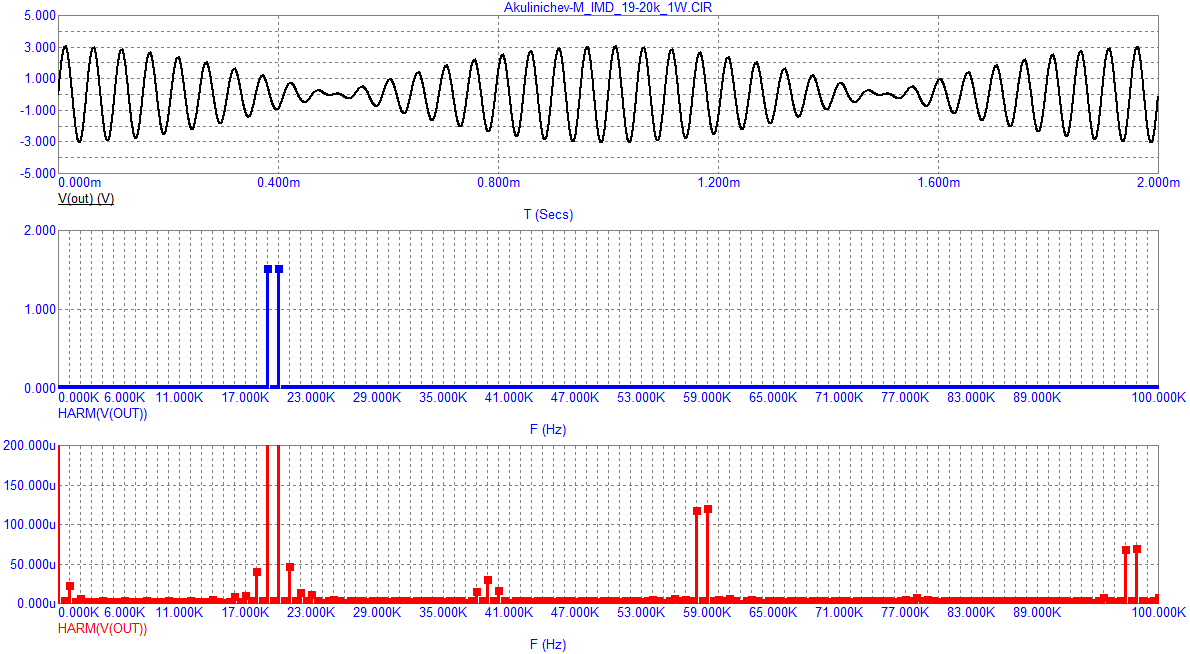
Task: Click F (Hz) title under the blue plot
Action: pos(548,429)
